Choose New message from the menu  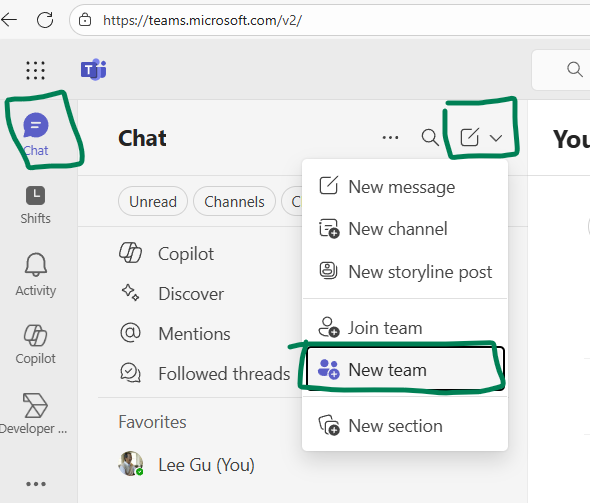point(405,187)
